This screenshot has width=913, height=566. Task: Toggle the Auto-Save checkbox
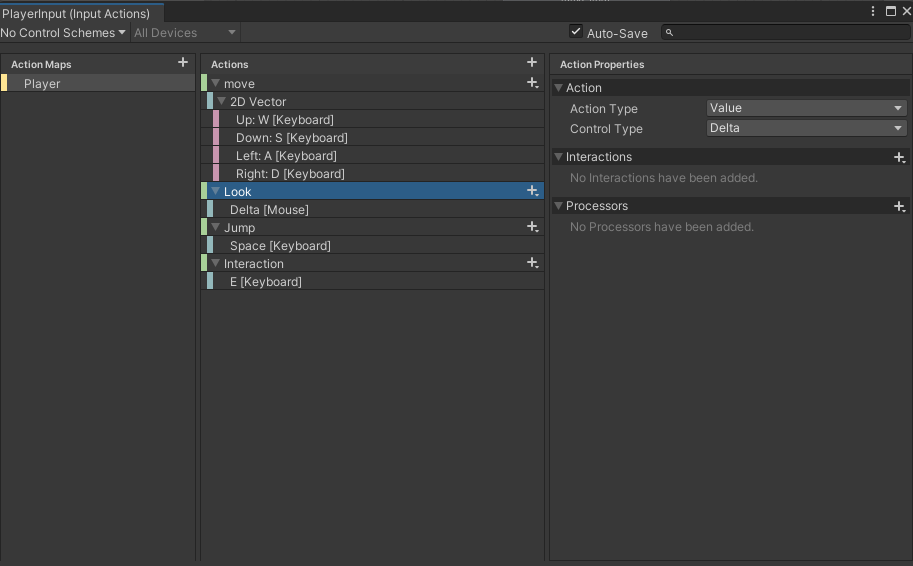(576, 32)
